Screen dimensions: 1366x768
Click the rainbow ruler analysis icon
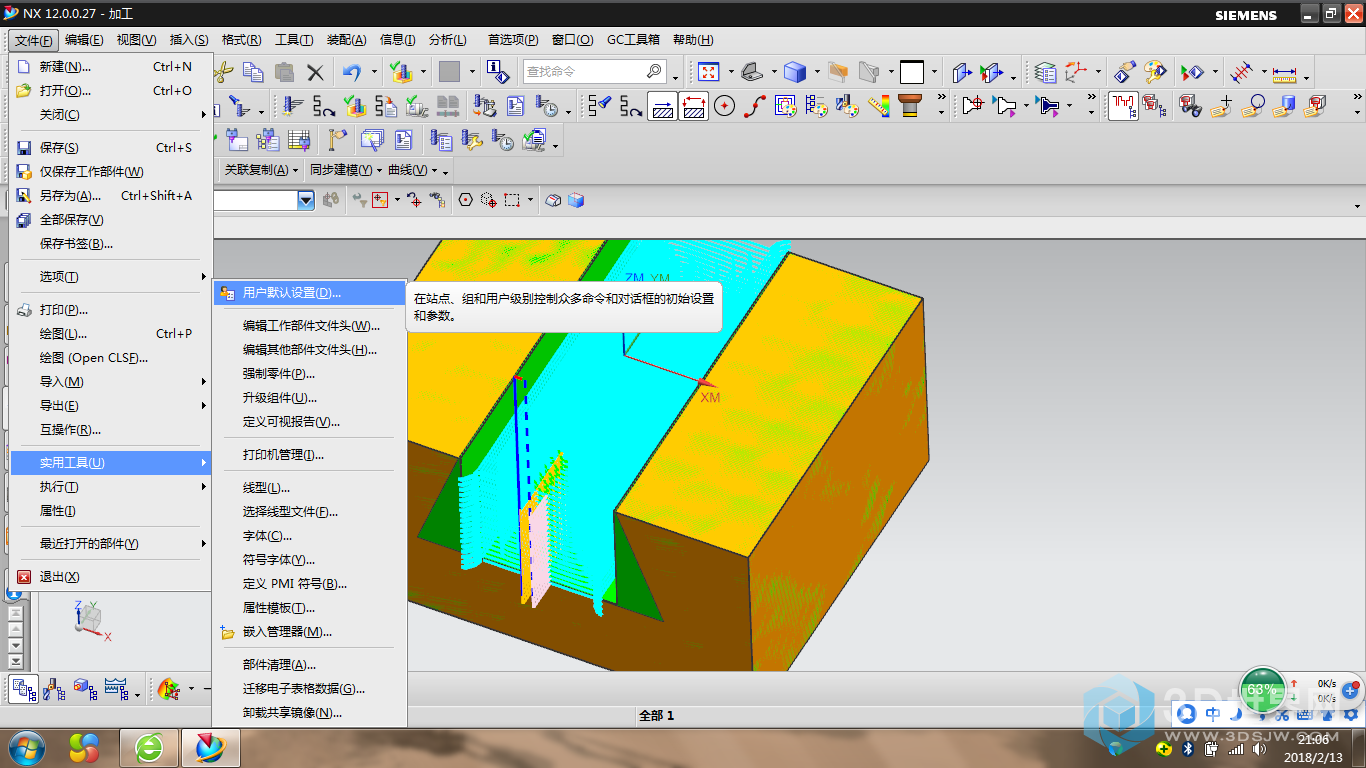879,105
